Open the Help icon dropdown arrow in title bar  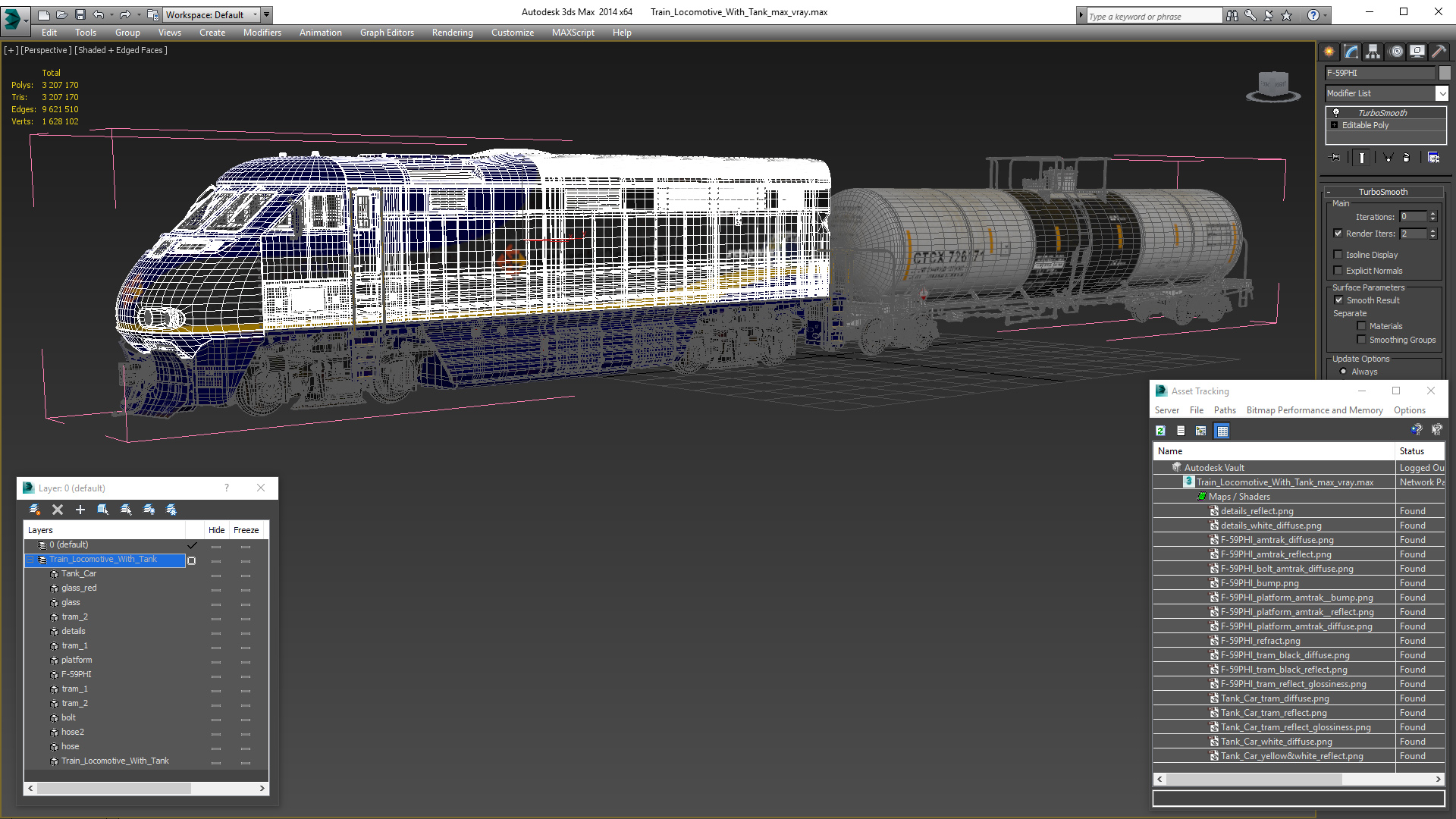tap(1326, 15)
